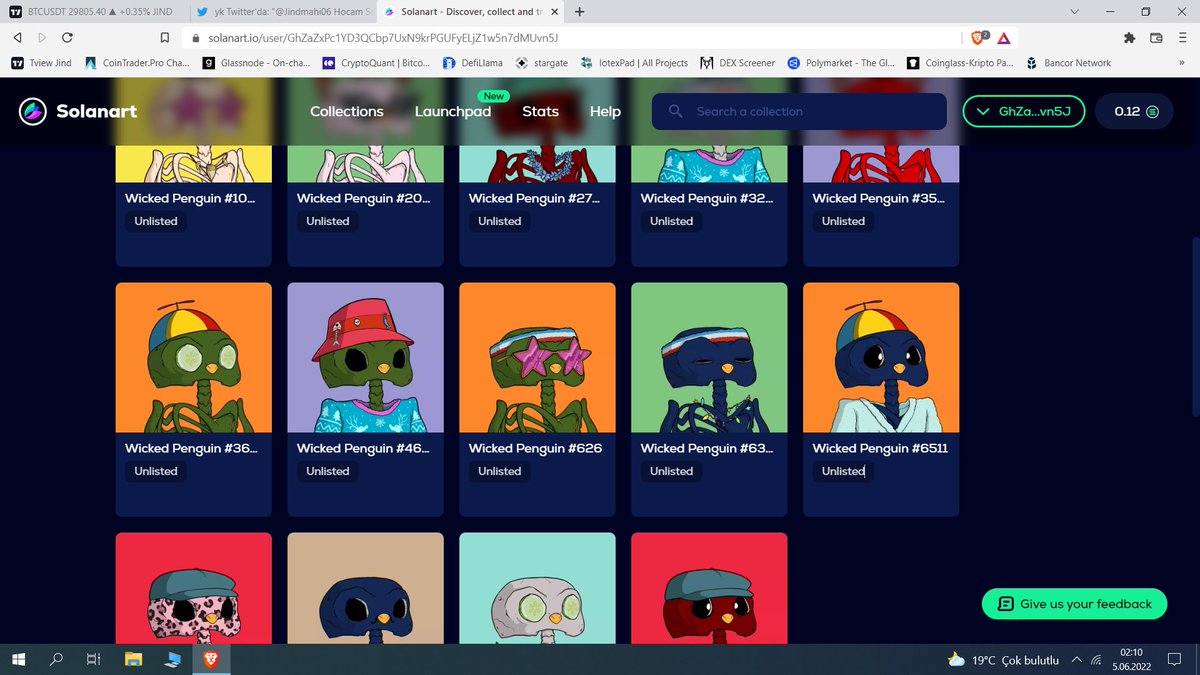The height and width of the screenshot is (675, 1200).
Task: Click Unlisted badge under Wicked Penguin #626
Action: pos(499,471)
